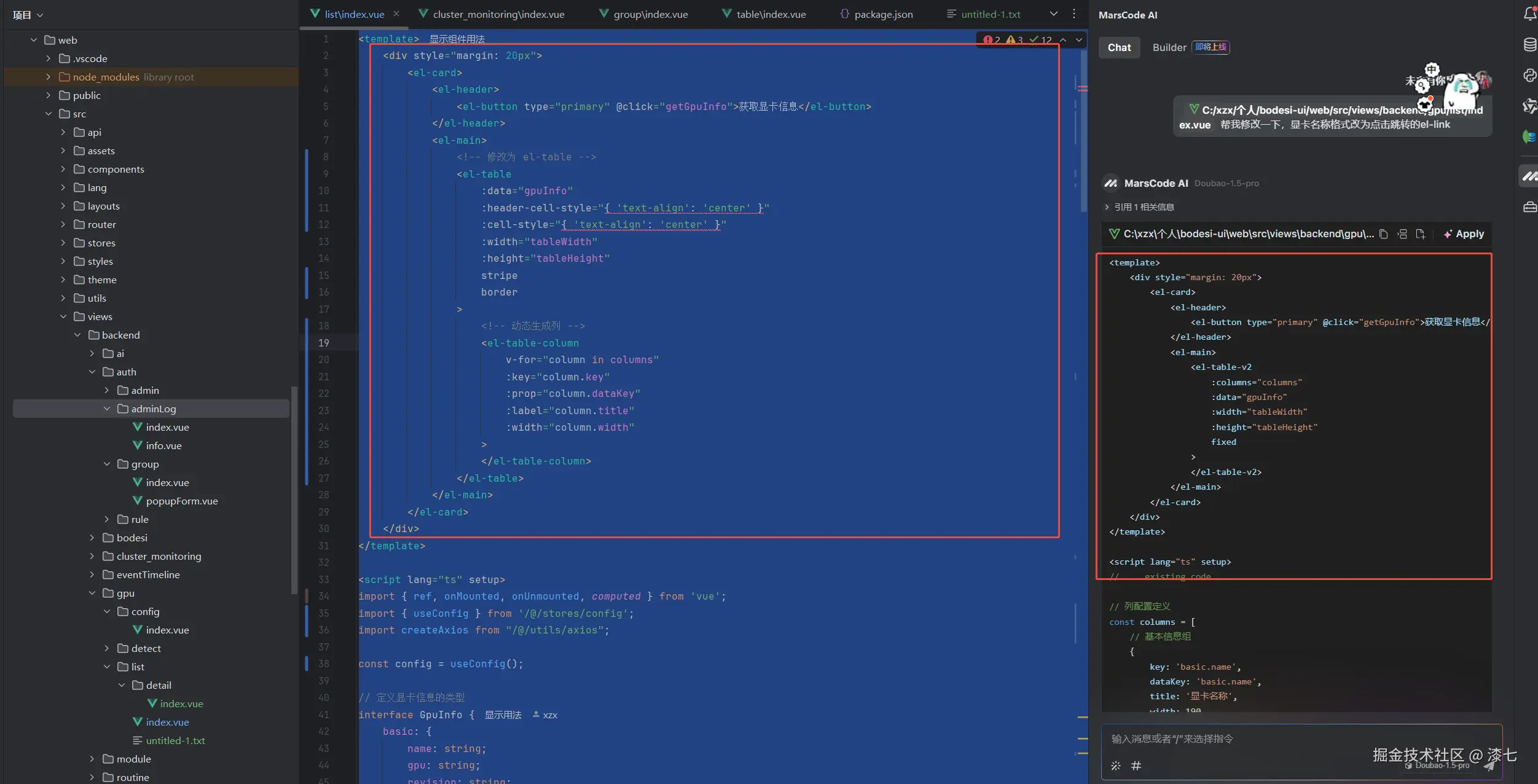Screen dimensions: 1538x784
Task: Copy the AI code block
Action: click(x=1383, y=234)
